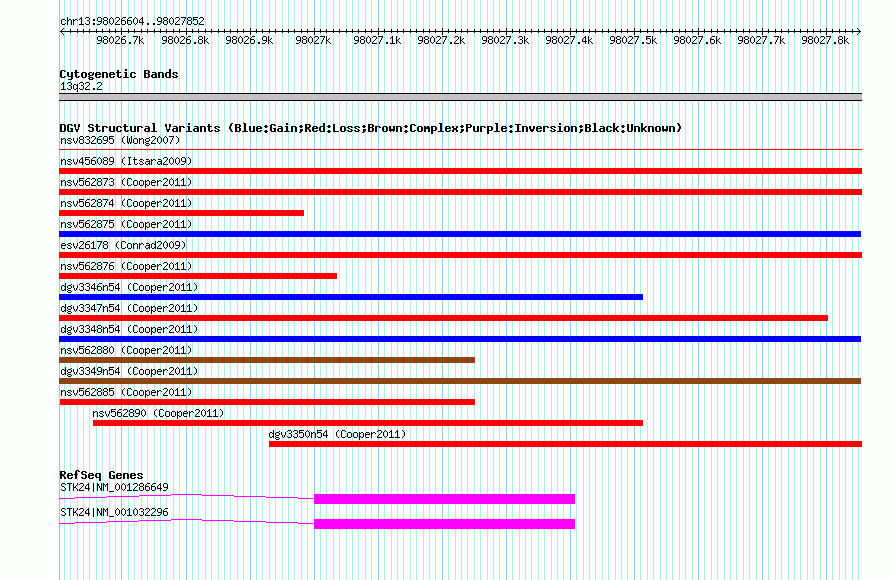
Task: Click the nsv562876 red bar
Action: point(198,276)
